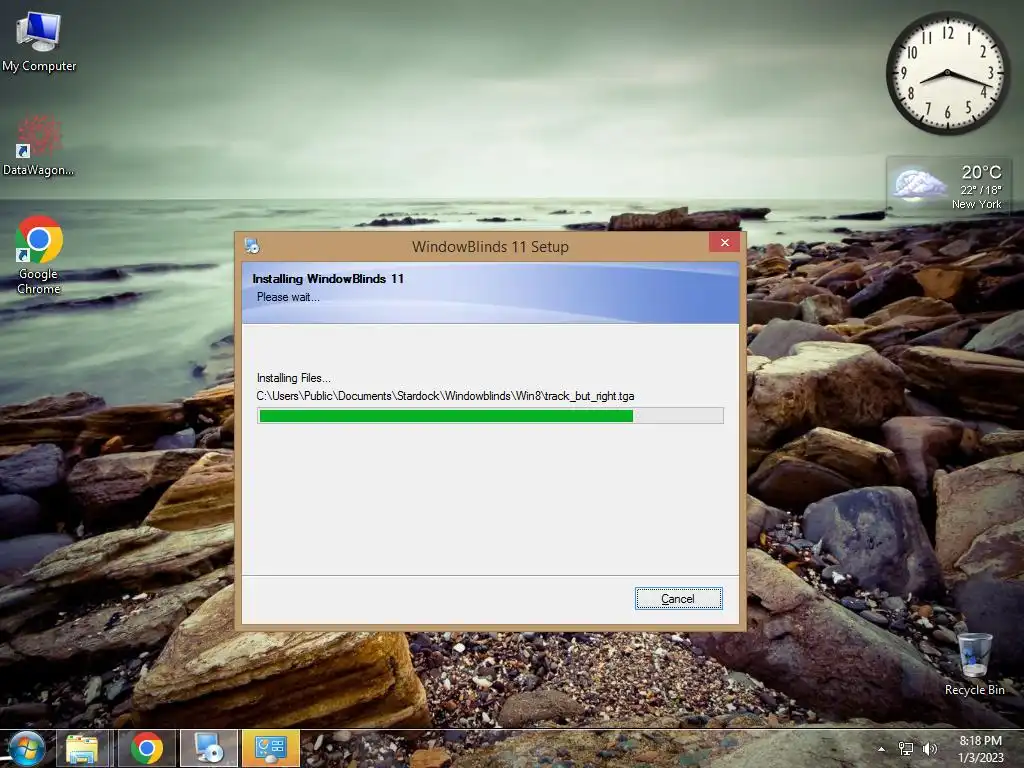This screenshot has height=768, width=1024.
Task: Open the DataWagon desktop shortcut
Action: [x=39, y=146]
